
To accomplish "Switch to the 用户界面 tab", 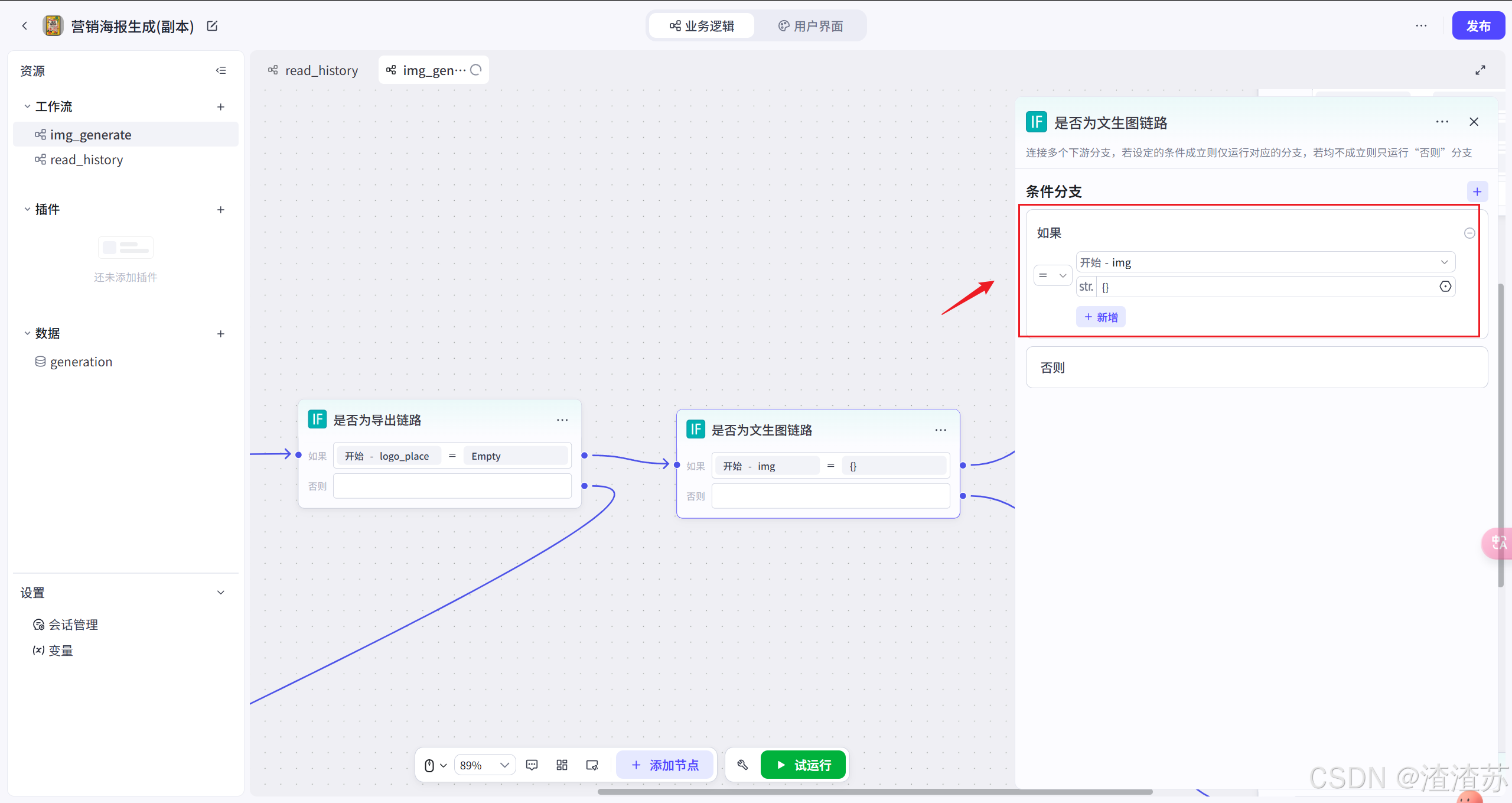I will point(810,26).
